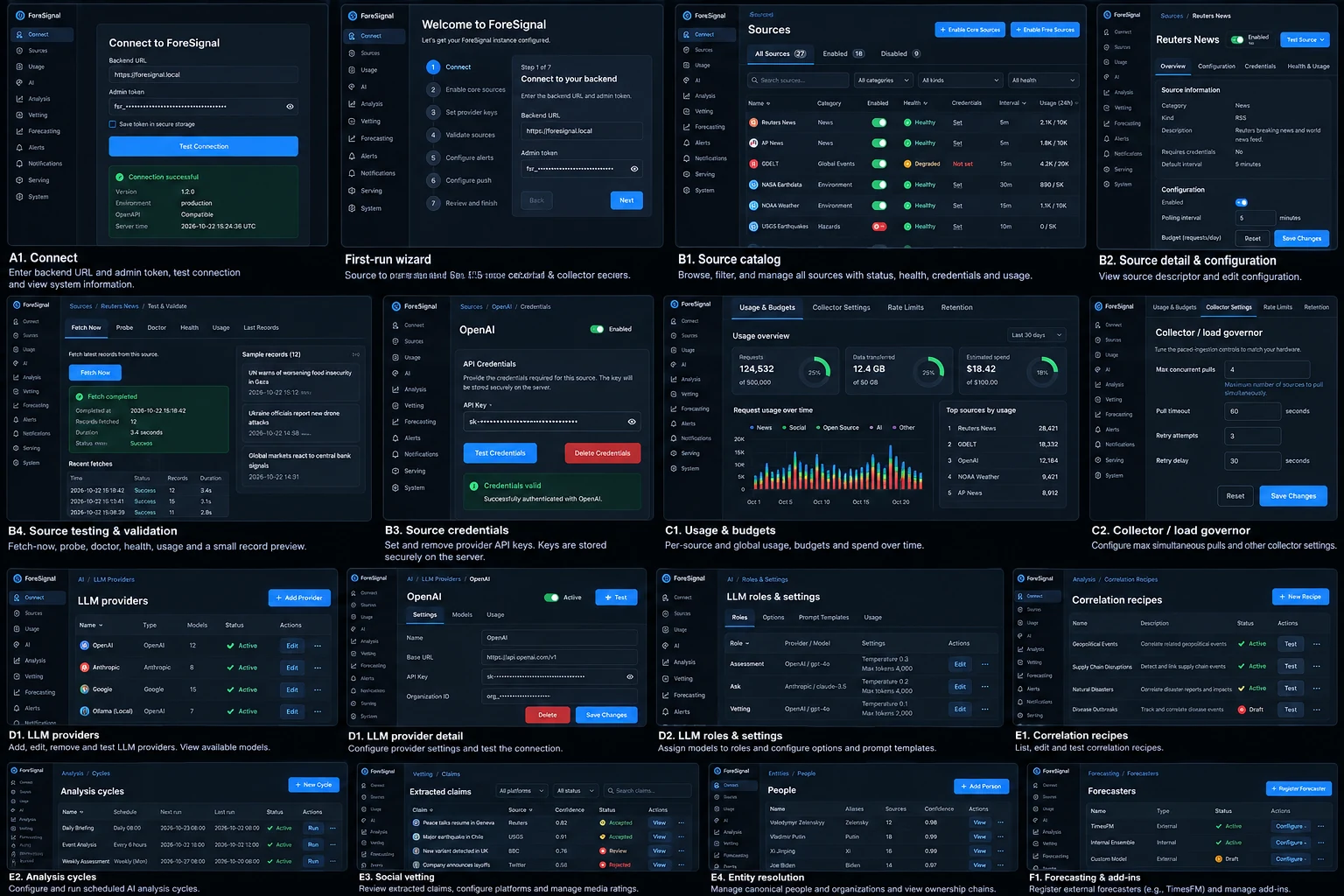Click USGS Earthquakes icon in Sources table
Image resolution: width=1344 pixels, height=896 pixels.
pos(753,226)
